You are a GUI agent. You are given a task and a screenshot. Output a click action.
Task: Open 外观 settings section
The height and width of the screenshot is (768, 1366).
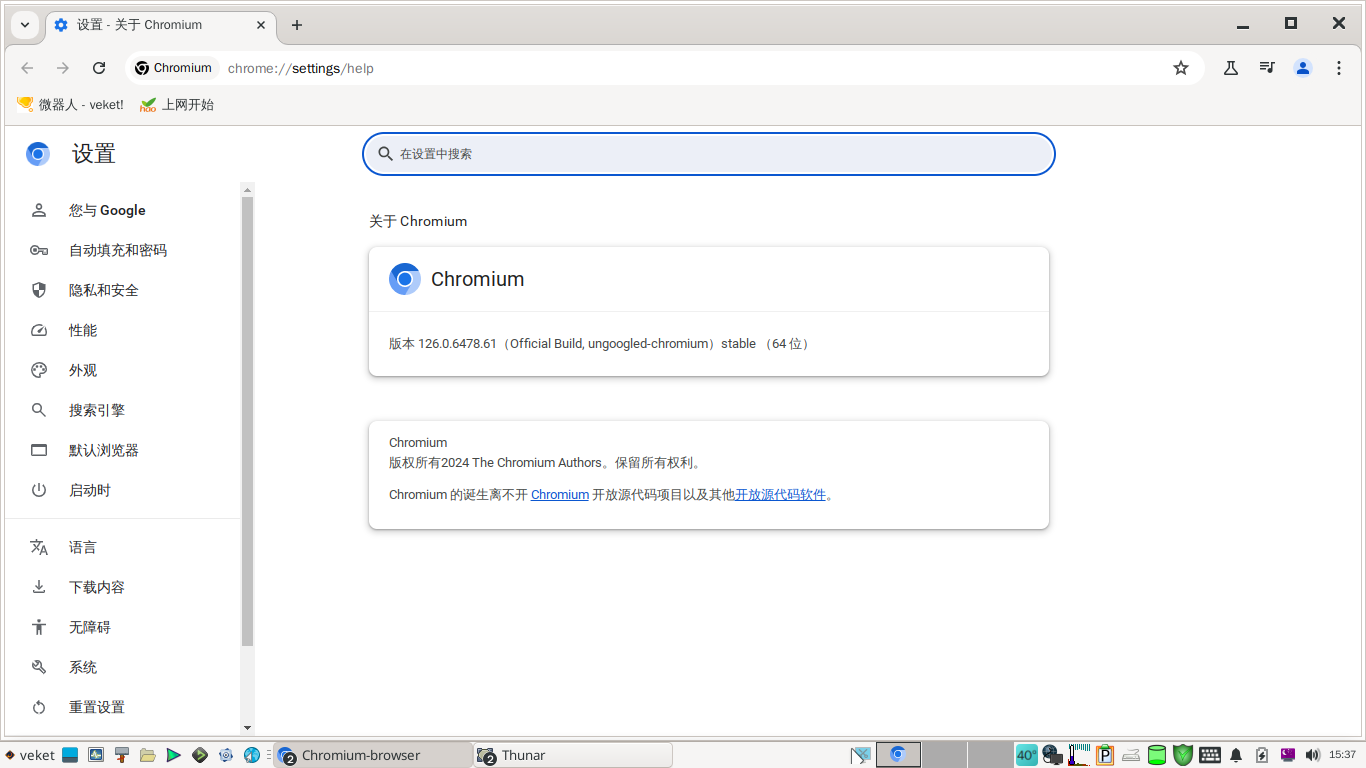tap(123, 370)
